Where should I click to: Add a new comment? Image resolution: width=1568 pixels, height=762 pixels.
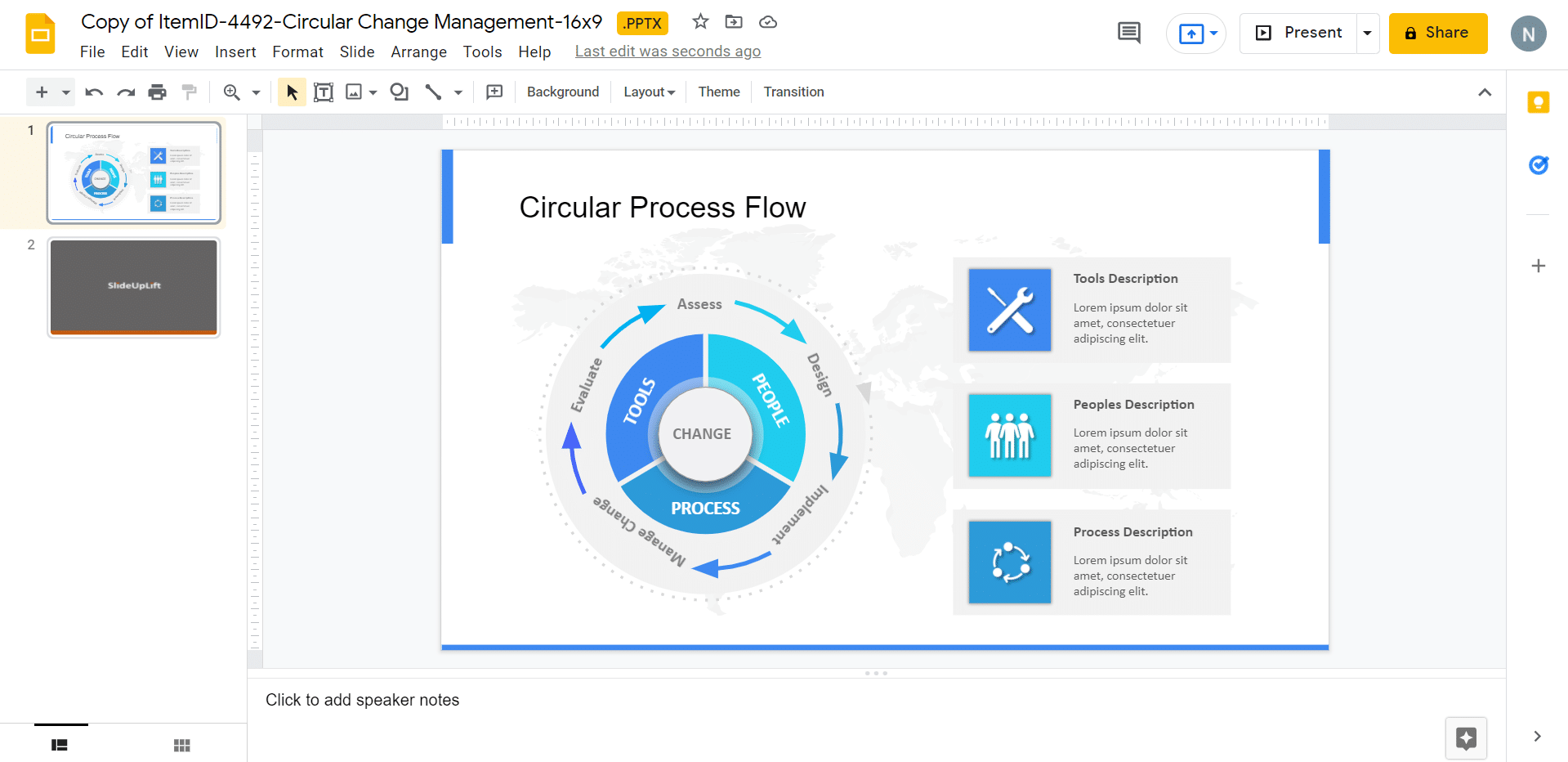[x=494, y=92]
